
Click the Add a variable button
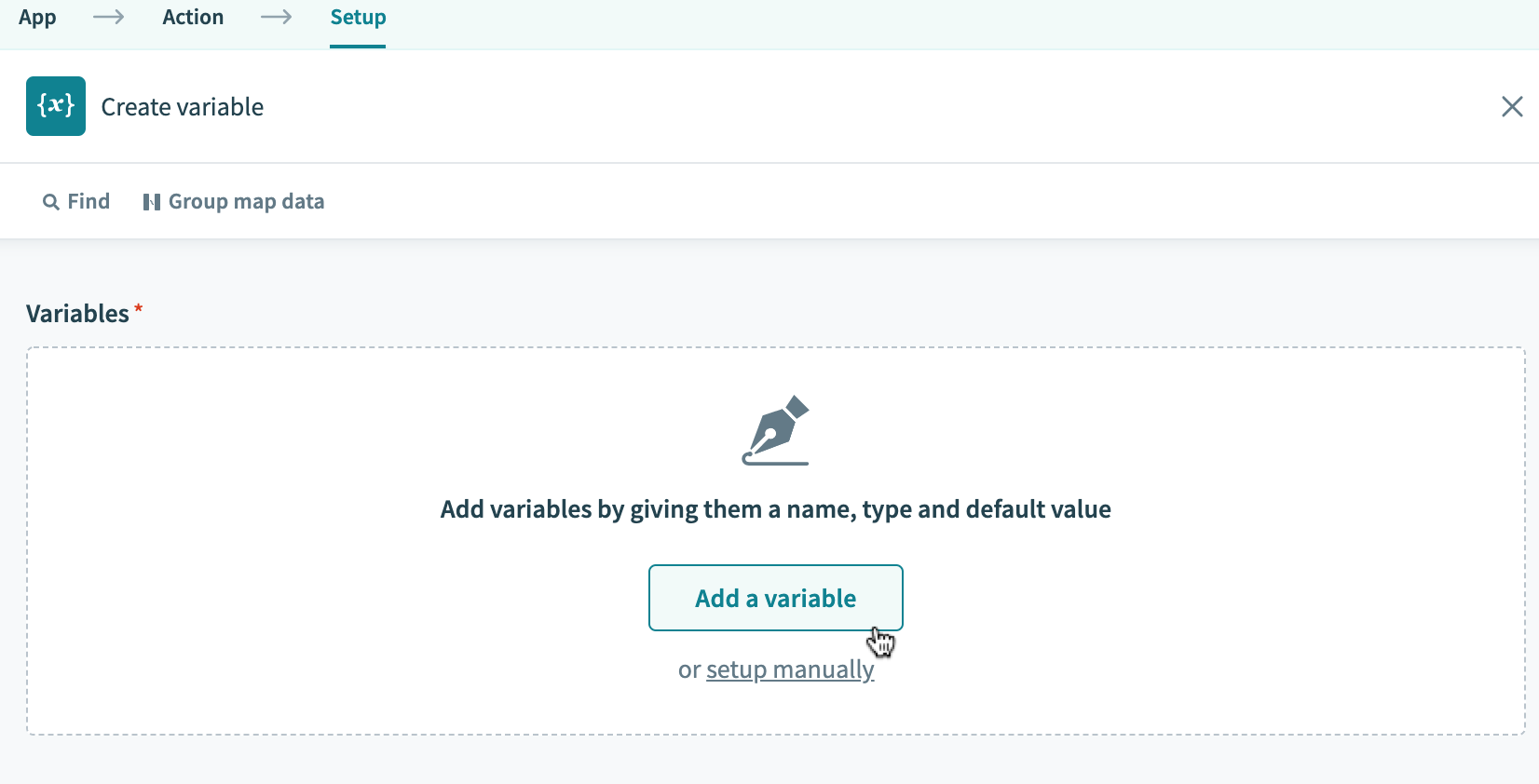775,598
